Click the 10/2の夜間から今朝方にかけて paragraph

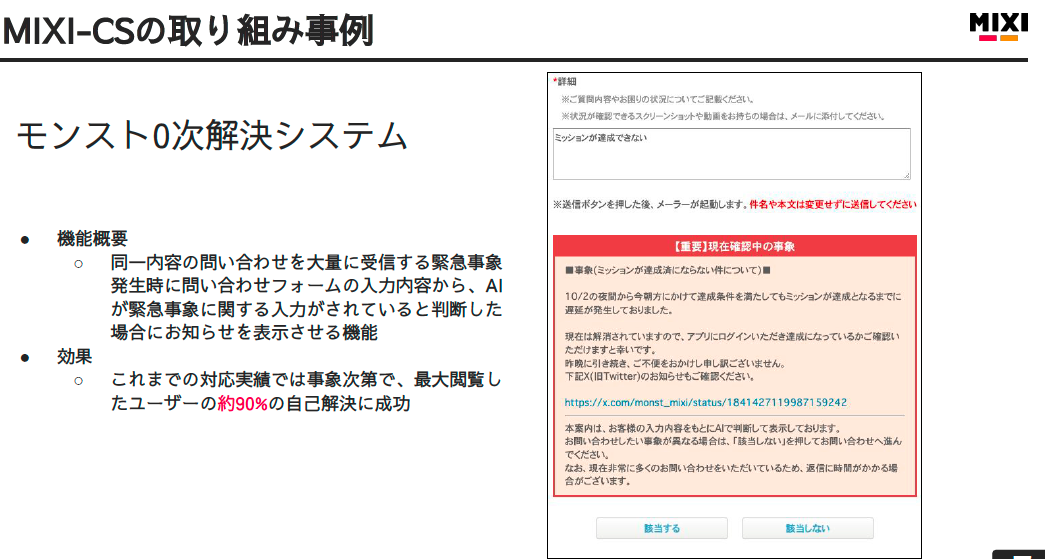coord(732,302)
